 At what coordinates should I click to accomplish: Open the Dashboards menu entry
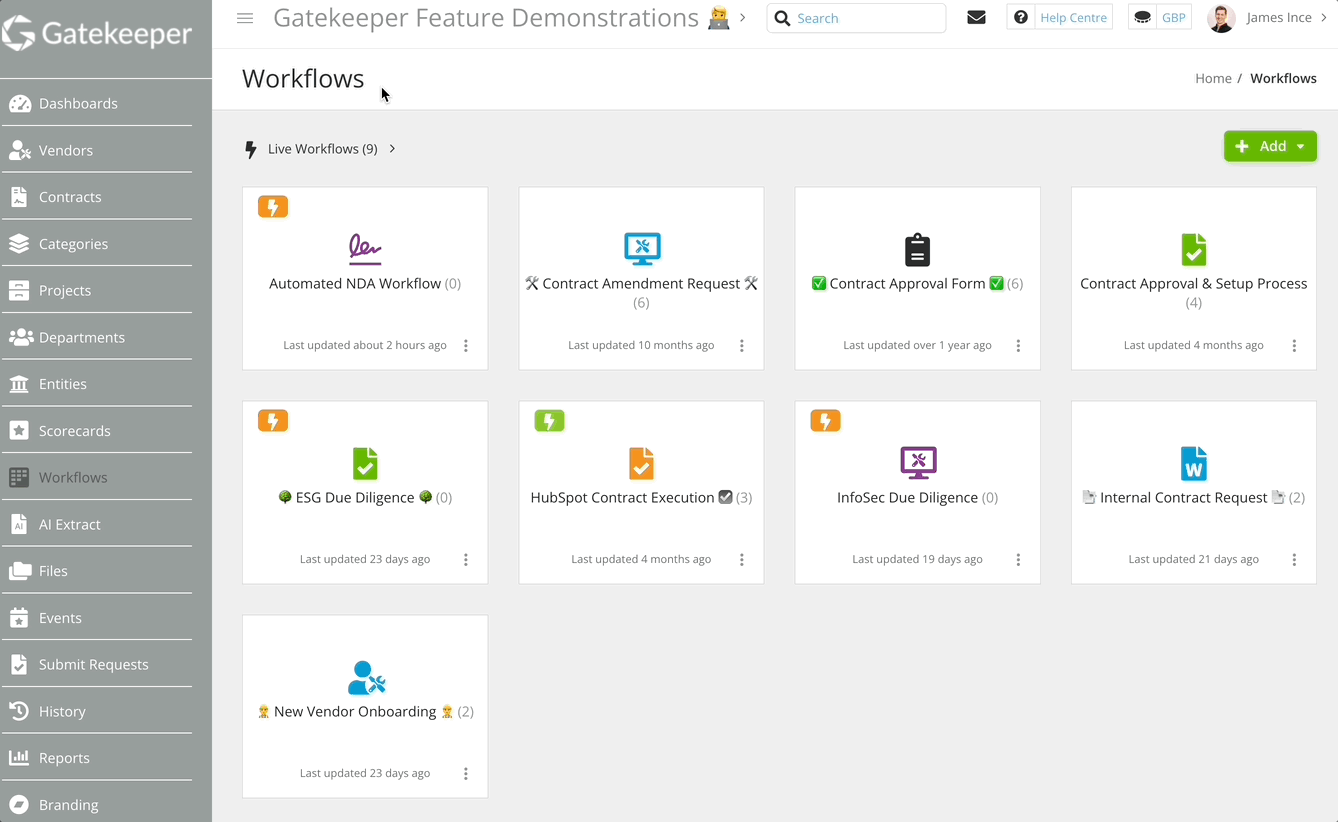click(75, 103)
